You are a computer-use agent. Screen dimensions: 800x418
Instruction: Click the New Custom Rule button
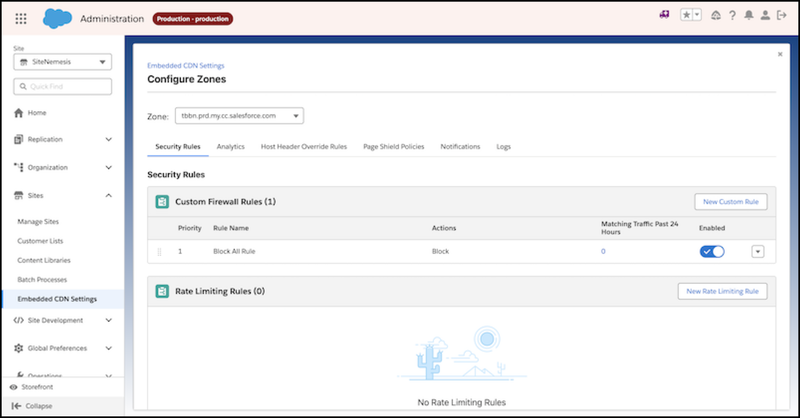click(x=731, y=202)
